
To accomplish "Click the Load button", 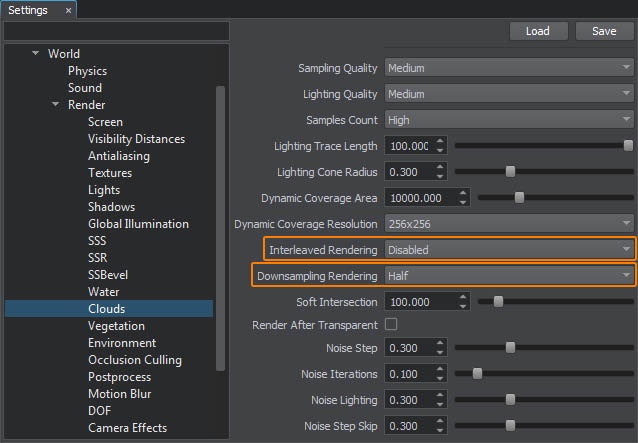I will [538, 31].
